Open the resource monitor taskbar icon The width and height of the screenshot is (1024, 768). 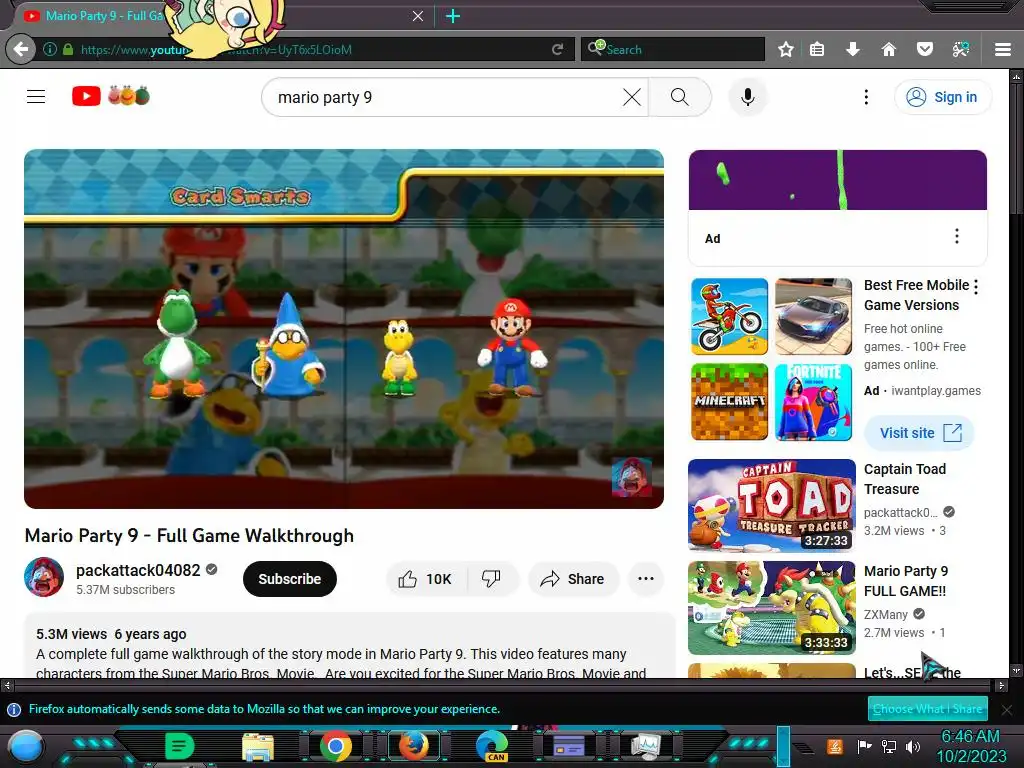coord(645,746)
